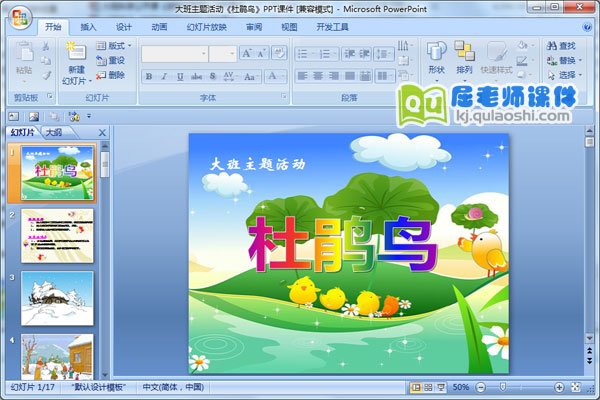Screen dimensions: 600x400
Task: Expand the Select (选择) dropdown
Action: tap(564, 75)
